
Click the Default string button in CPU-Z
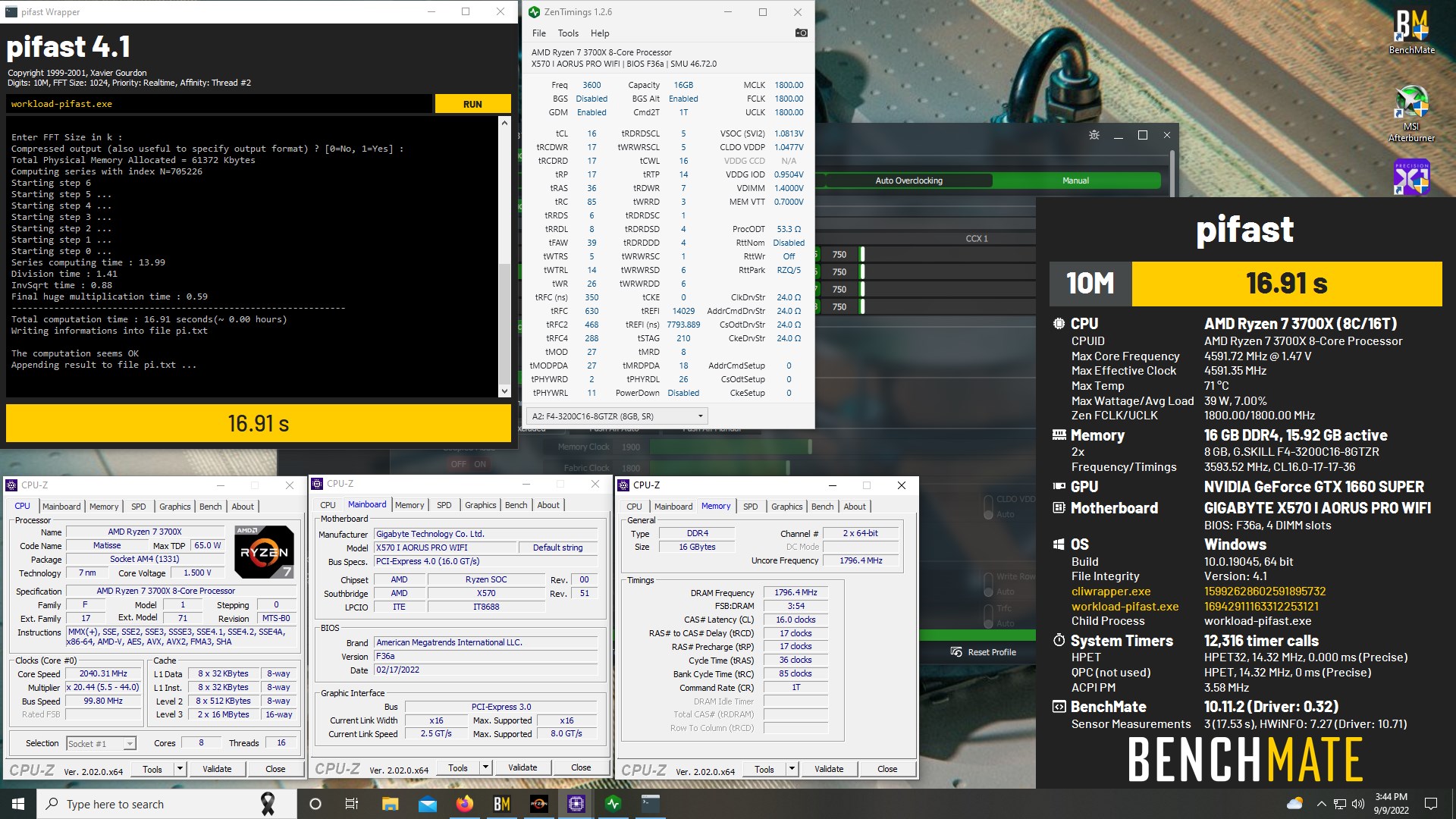[x=558, y=548]
